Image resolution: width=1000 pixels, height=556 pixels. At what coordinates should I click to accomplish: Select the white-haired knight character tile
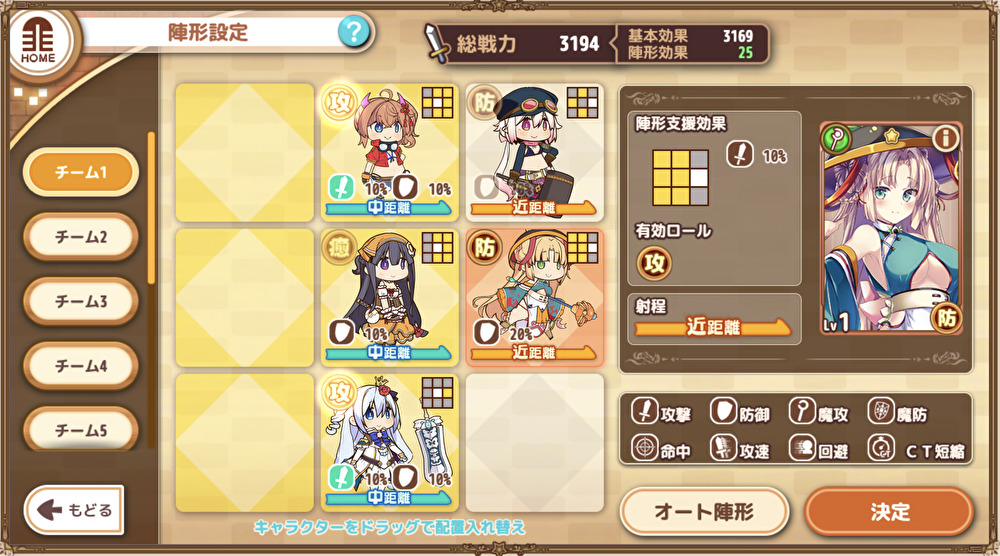(x=390, y=442)
